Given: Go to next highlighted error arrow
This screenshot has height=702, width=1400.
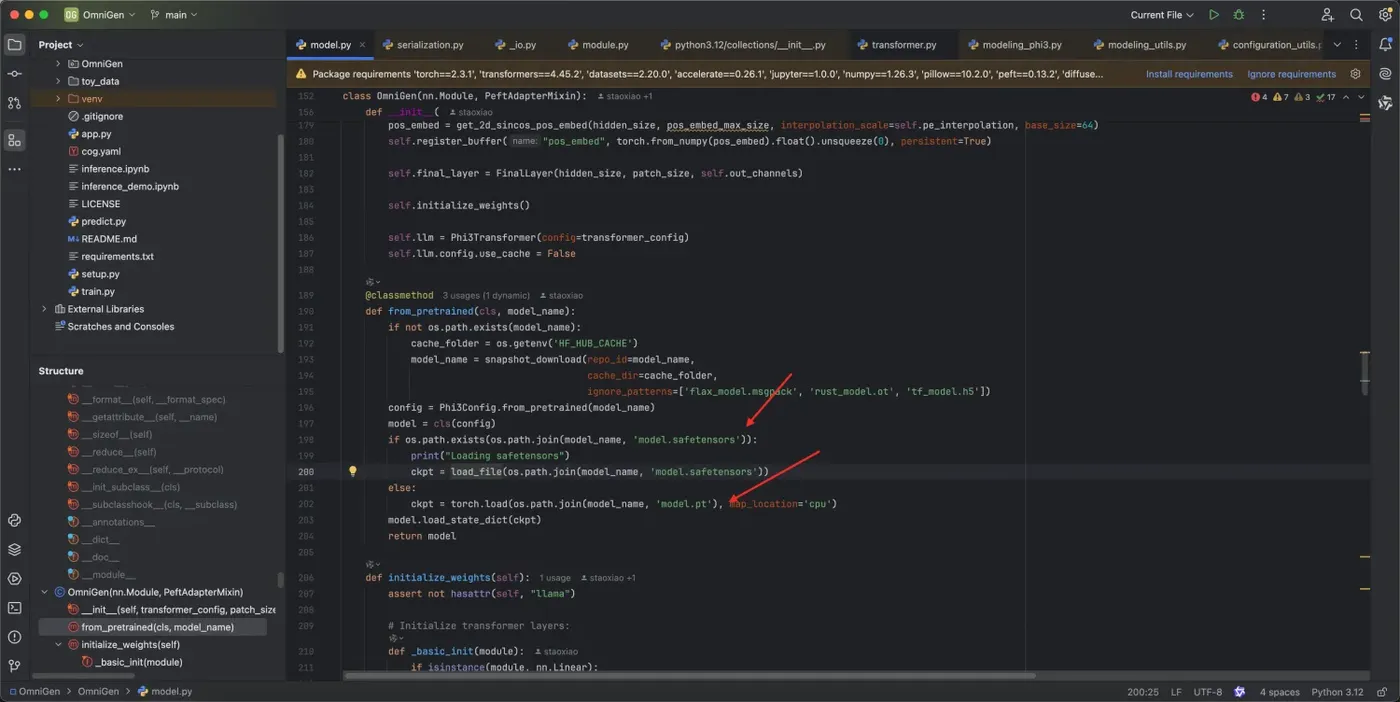Looking at the screenshot, I should pyautogui.click(x=1361, y=97).
